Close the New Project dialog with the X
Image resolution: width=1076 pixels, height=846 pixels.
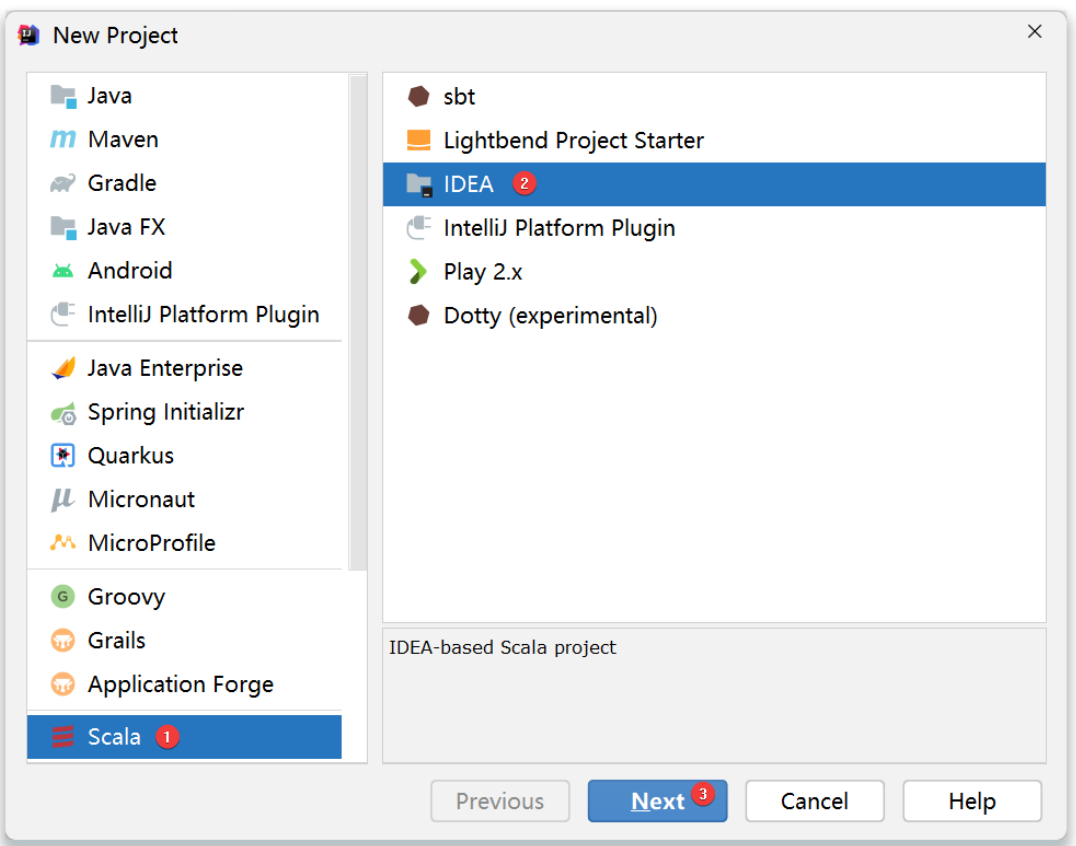click(1035, 32)
